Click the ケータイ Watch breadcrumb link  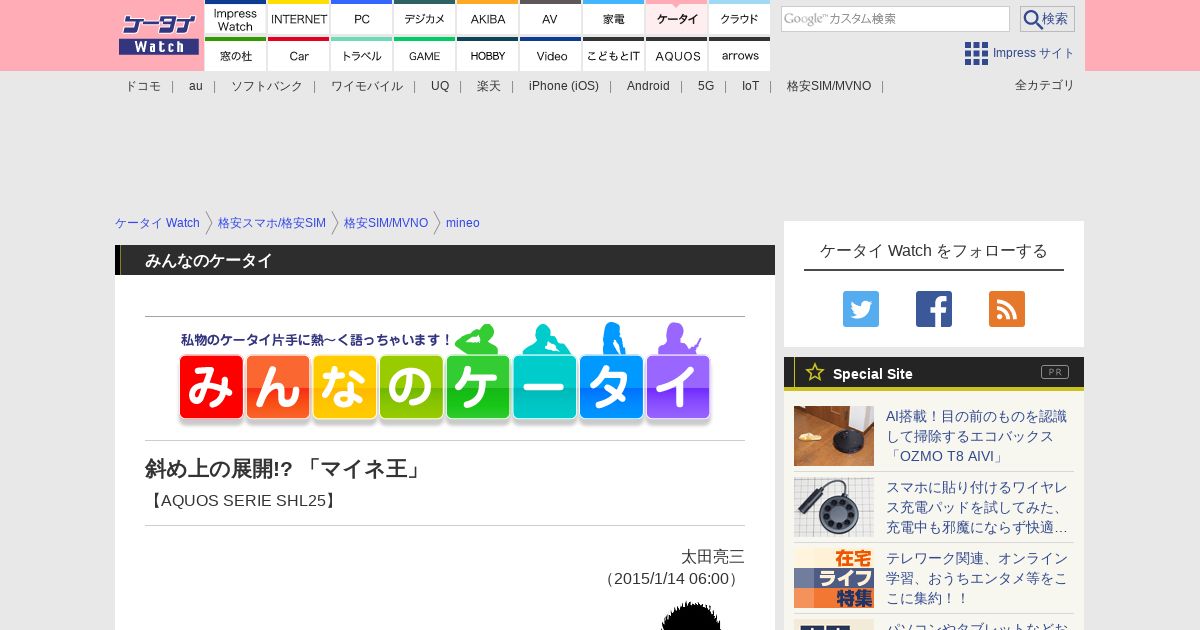[x=157, y=223]
